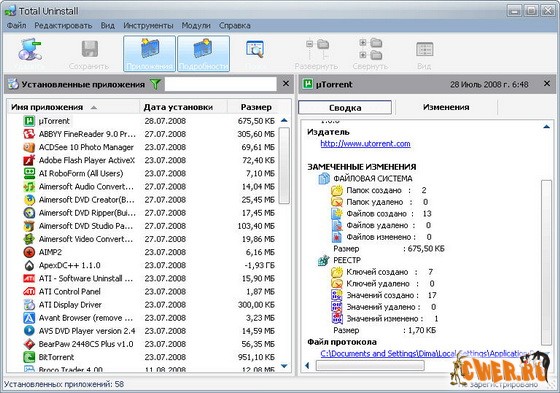Click the green filter funnel icon
560x393 pixels.
155,84
